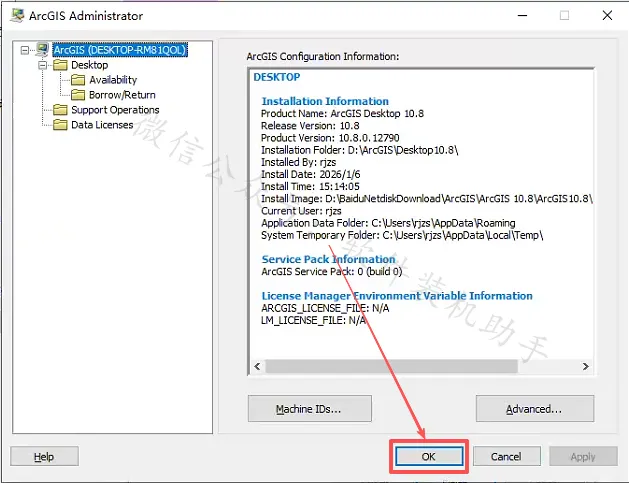Select ArcGIS (DESKTOP-RM81QOL) tree item

tap(120, 50)
